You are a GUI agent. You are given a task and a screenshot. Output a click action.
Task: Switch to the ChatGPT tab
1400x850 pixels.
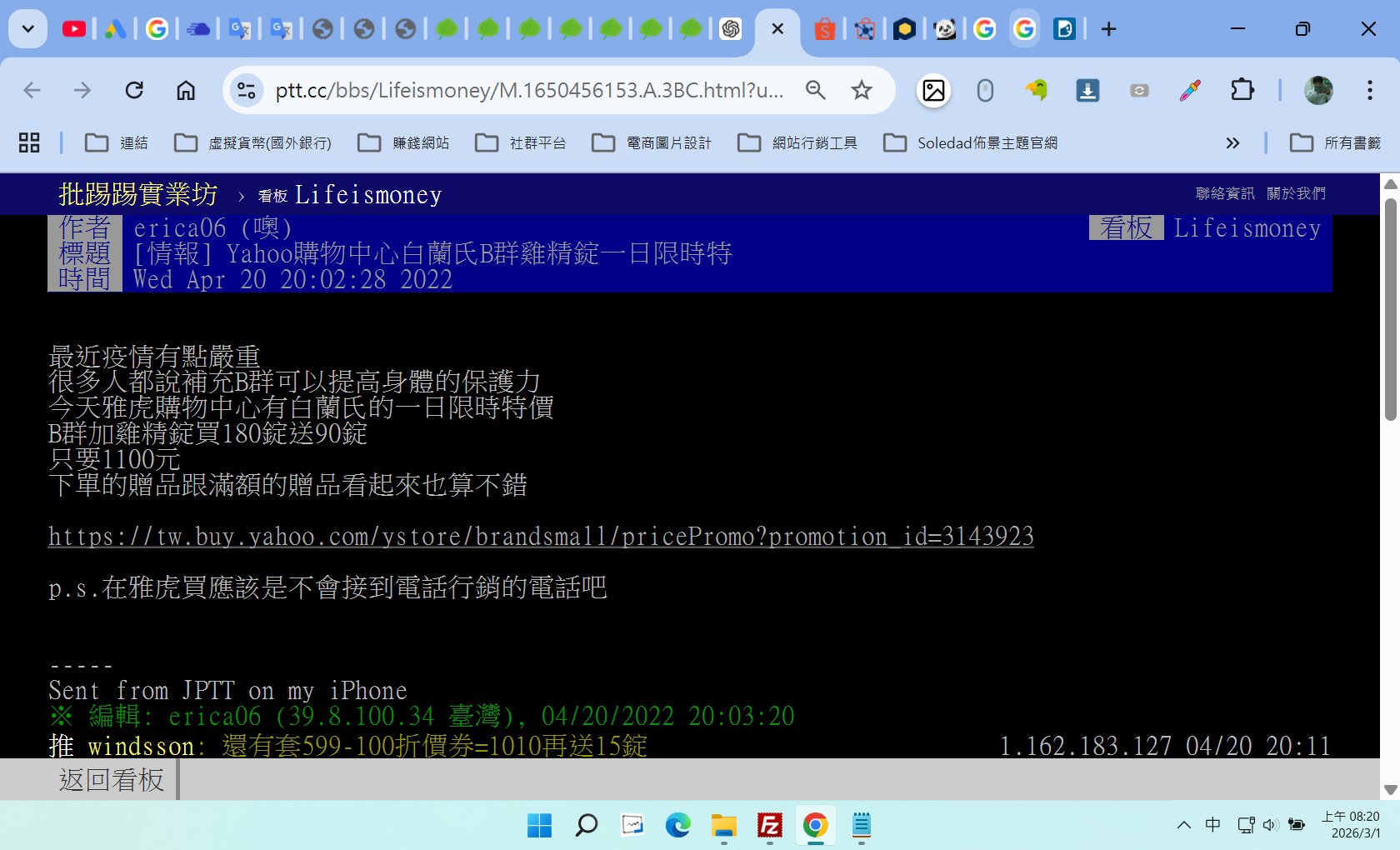coord(731,30)
